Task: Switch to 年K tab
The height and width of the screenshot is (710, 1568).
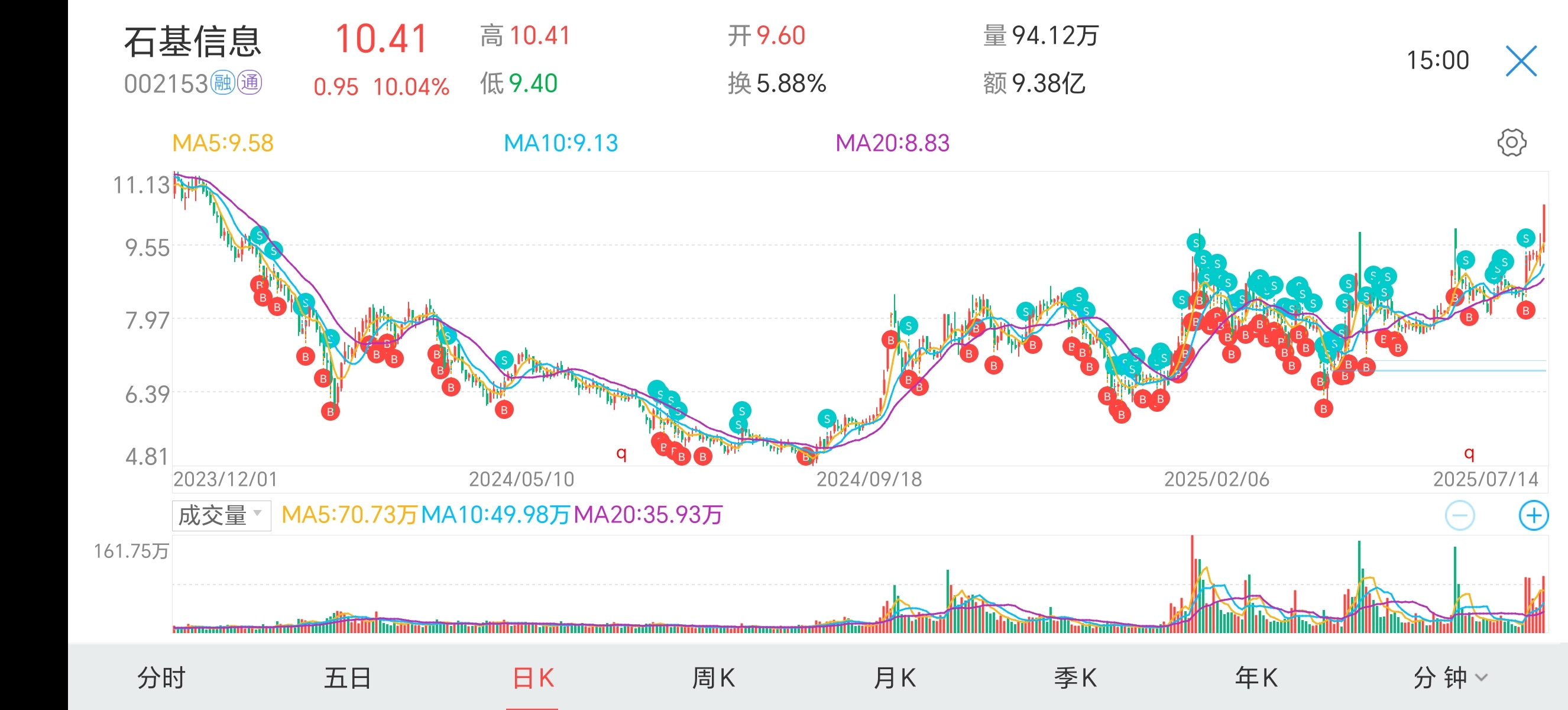Action: pos(1256,677)
